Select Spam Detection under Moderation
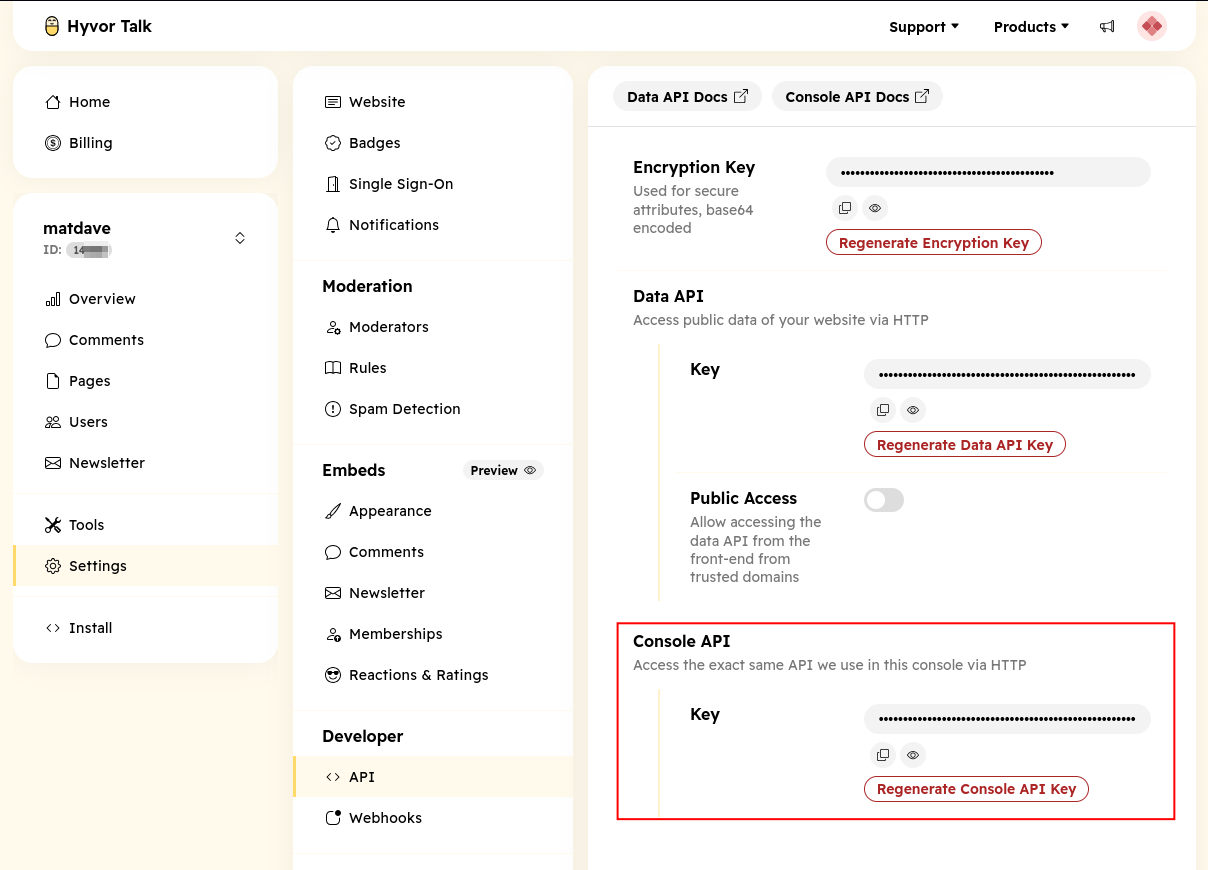This screenshot has height=870, width=1208. pos(404,409)
